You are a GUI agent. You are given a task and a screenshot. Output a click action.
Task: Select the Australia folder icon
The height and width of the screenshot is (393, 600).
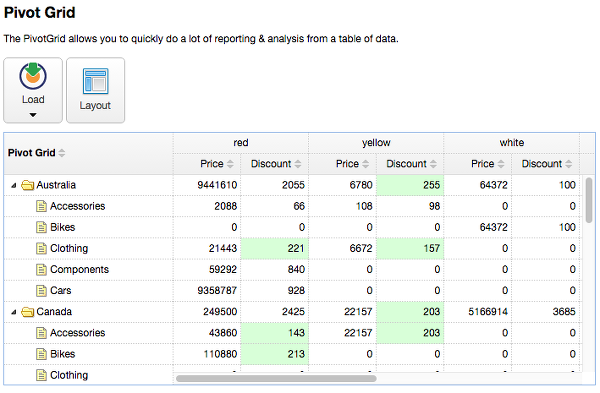(28, 185)
